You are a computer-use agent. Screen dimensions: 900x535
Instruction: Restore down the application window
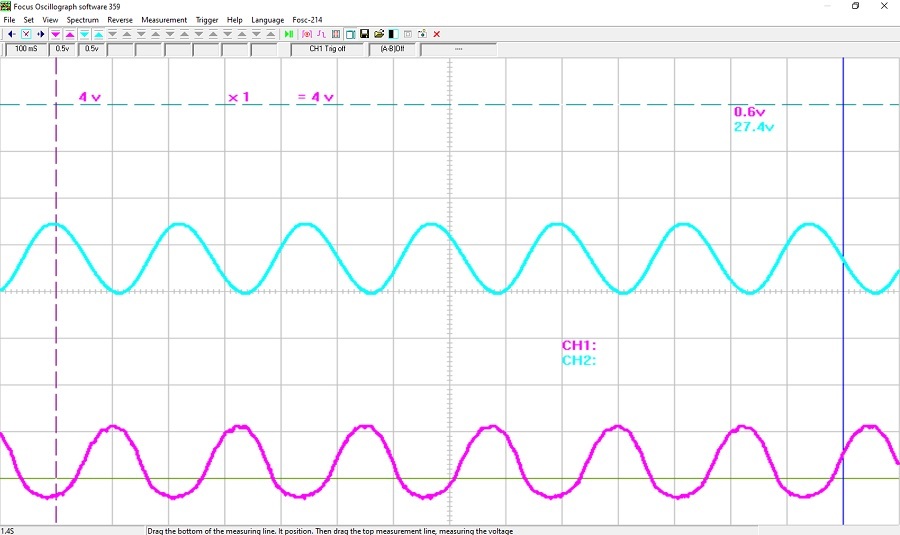855,6
